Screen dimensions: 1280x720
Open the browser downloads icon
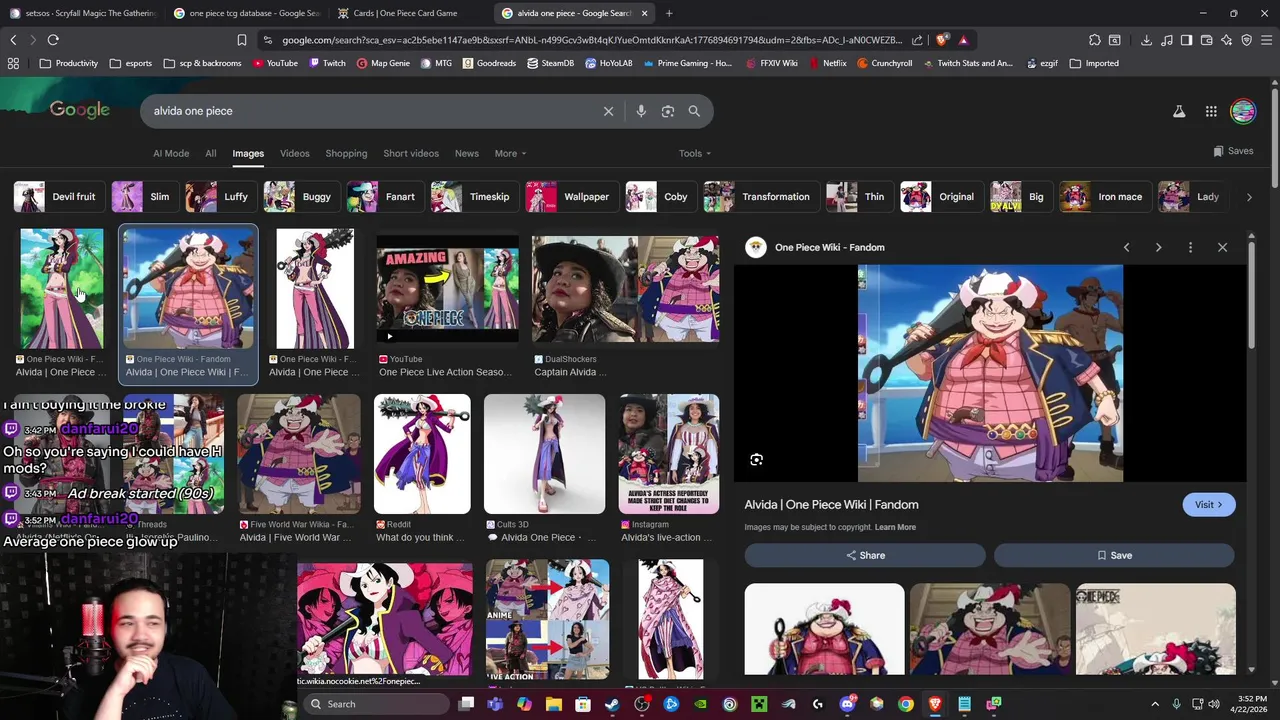[1146, 40]
